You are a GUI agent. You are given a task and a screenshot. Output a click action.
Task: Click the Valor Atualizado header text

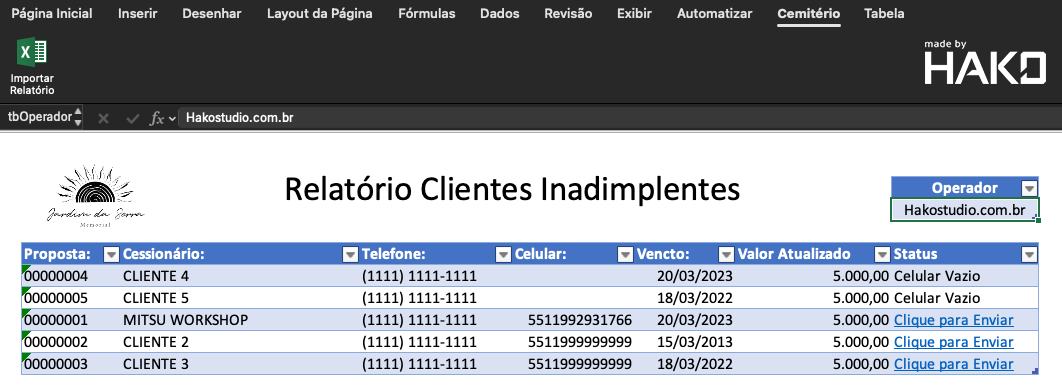[x=794, y=254]
